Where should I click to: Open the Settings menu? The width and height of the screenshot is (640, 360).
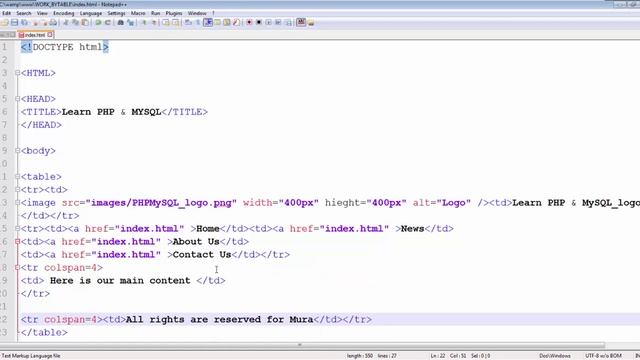click(x=116, y=13)
